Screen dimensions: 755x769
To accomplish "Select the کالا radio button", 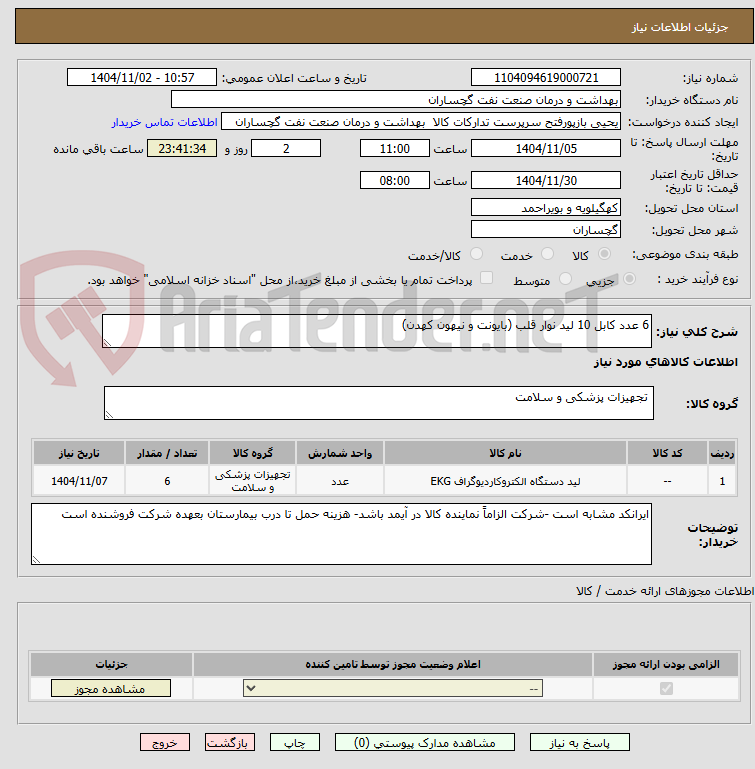I will pos(604,254).
